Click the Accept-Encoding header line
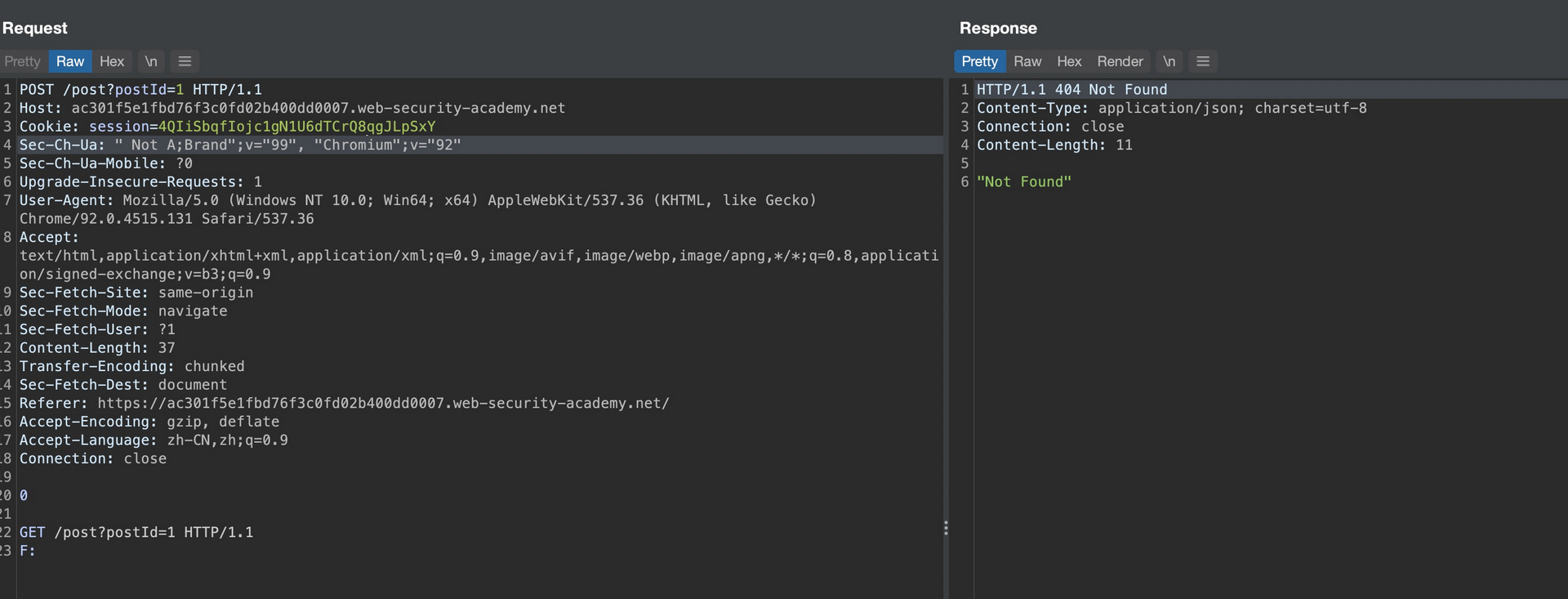This screenshot has height=599, width=1568. pos(149,422)
